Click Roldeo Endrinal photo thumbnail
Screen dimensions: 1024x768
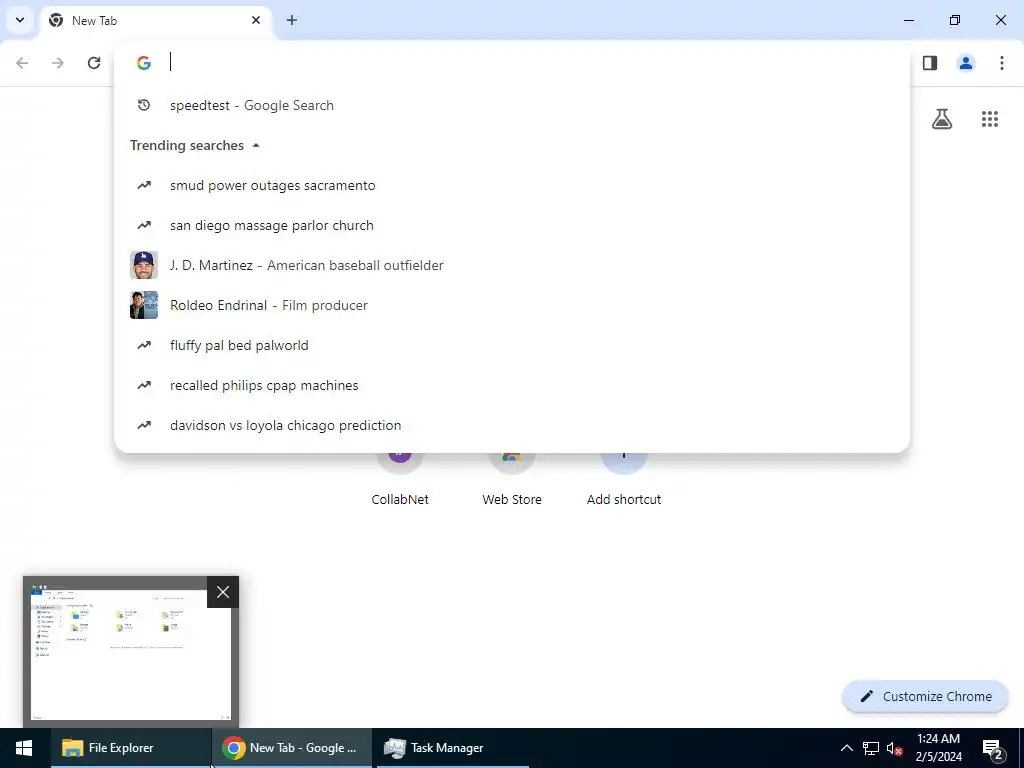click(144, 305)
